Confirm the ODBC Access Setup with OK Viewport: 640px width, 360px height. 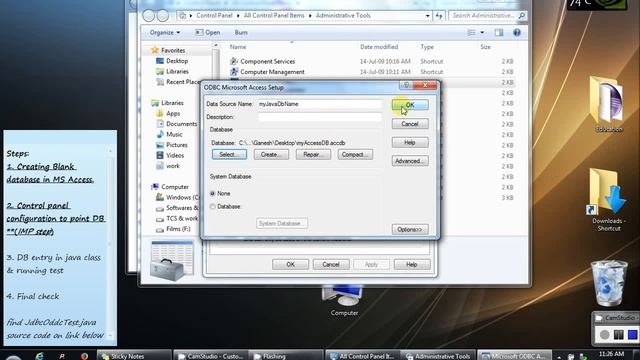click(410, 105)
